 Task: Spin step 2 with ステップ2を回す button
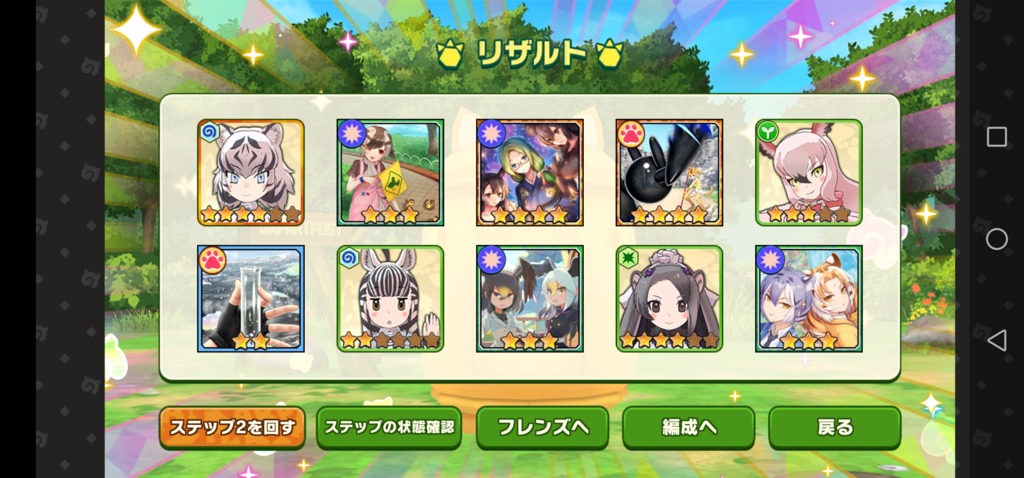tap(232, 428)
